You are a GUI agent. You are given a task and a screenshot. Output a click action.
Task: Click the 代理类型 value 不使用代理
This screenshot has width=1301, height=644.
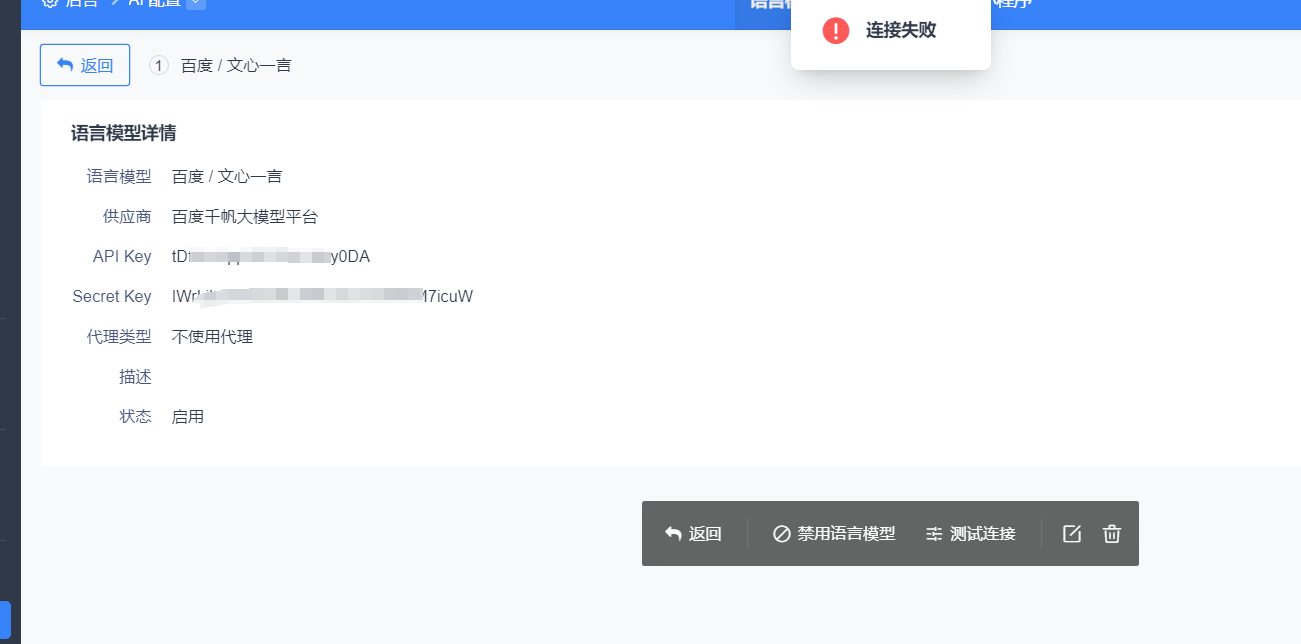(212, 336)
